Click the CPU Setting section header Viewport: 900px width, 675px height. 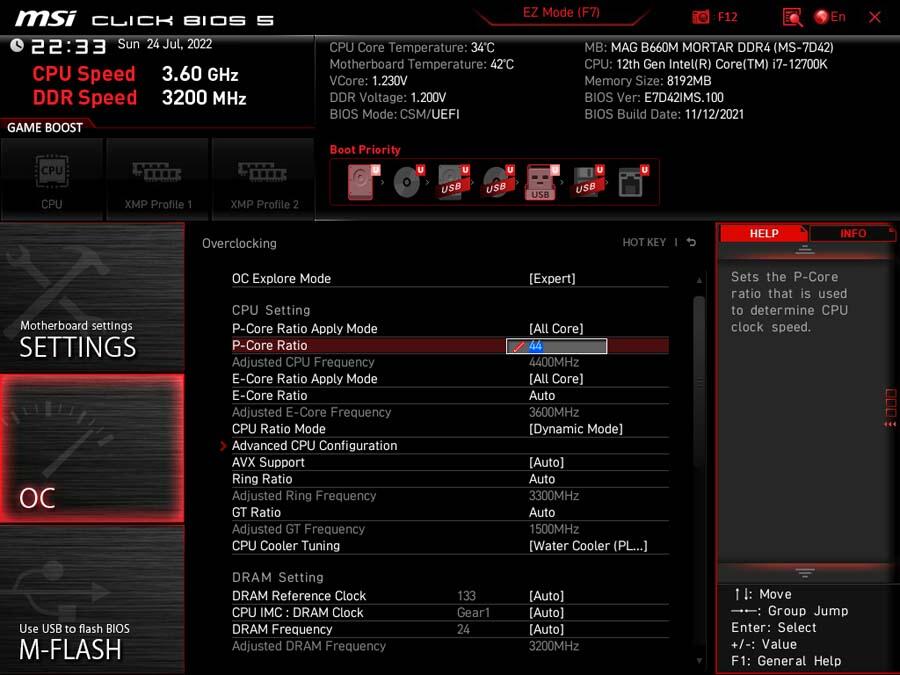click(x=271, y=310)
